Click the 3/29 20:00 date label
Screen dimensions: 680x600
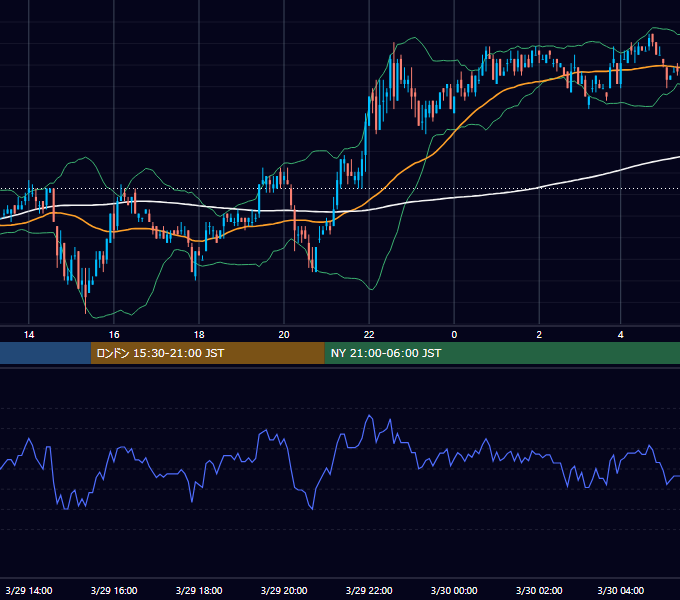[x=284, y=590]
